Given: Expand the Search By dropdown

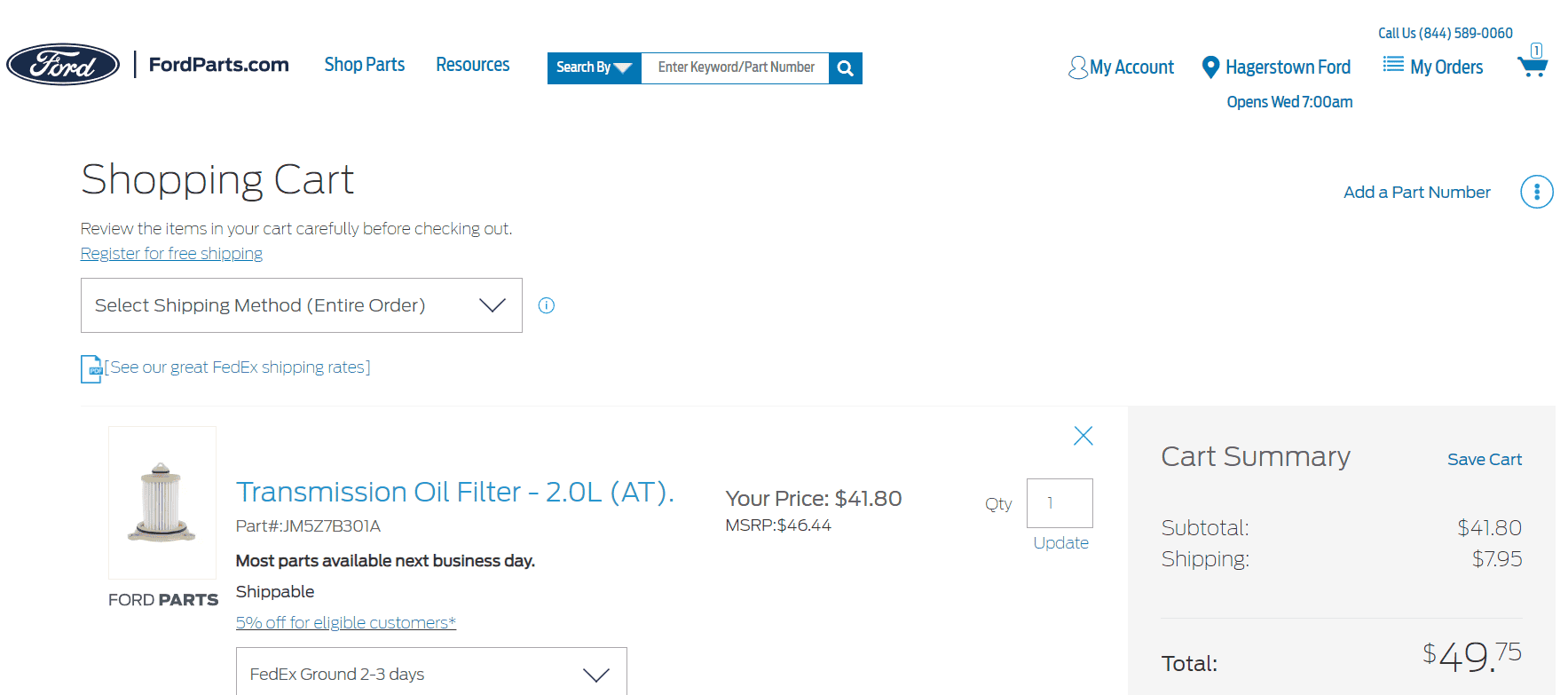Looking at the screenshot, I should click(594, 68).
